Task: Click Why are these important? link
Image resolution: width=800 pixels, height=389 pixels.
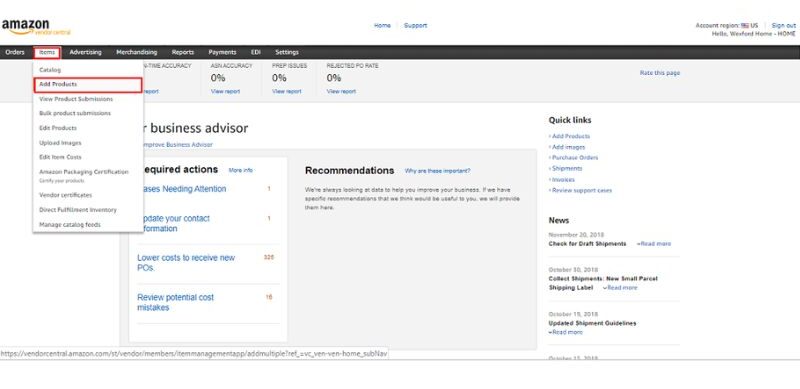Action: (x=437, y=171)
